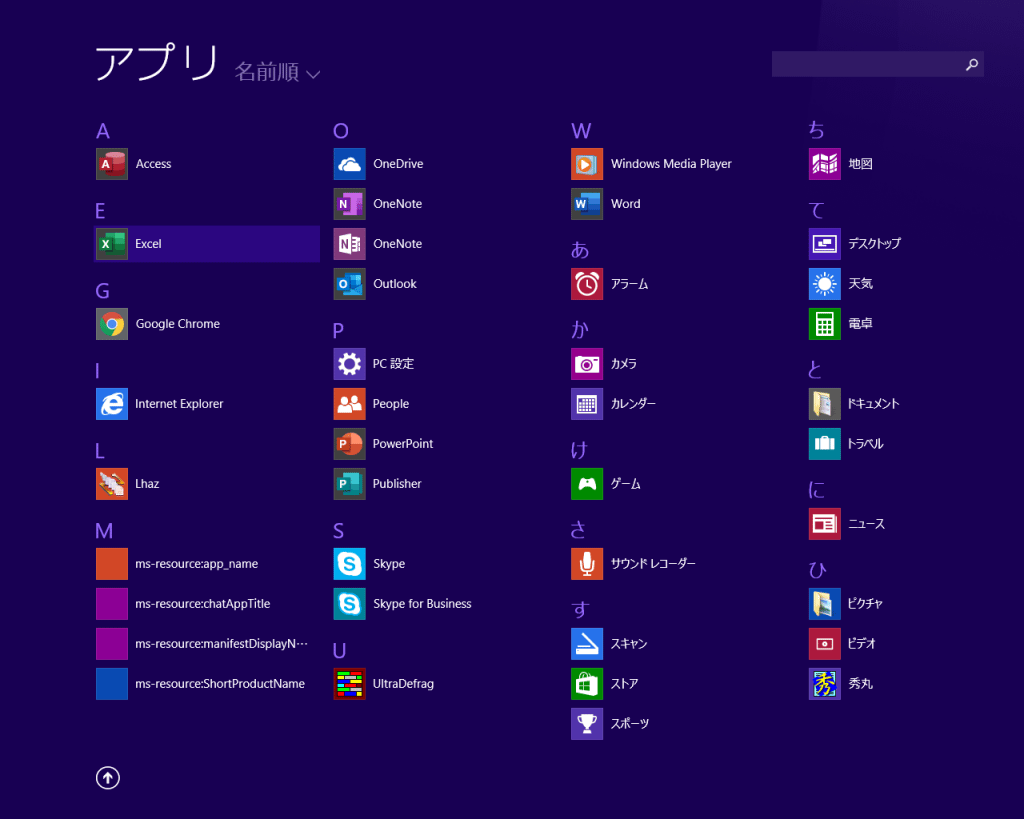Open the サウンド レコーダー microphone icon
This screenshot has height=819, width=1024.
[587, 564]
